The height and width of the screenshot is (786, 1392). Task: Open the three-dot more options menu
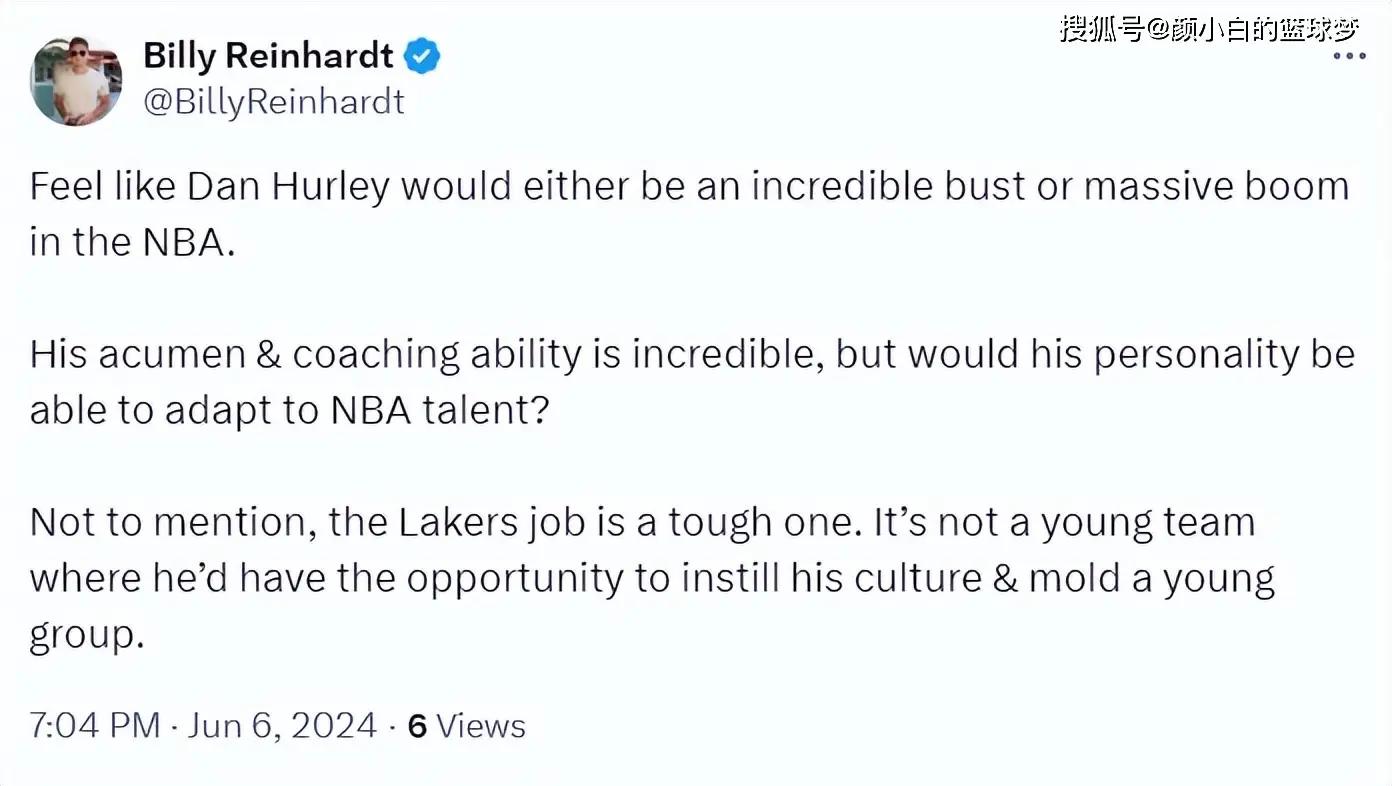1350,56
